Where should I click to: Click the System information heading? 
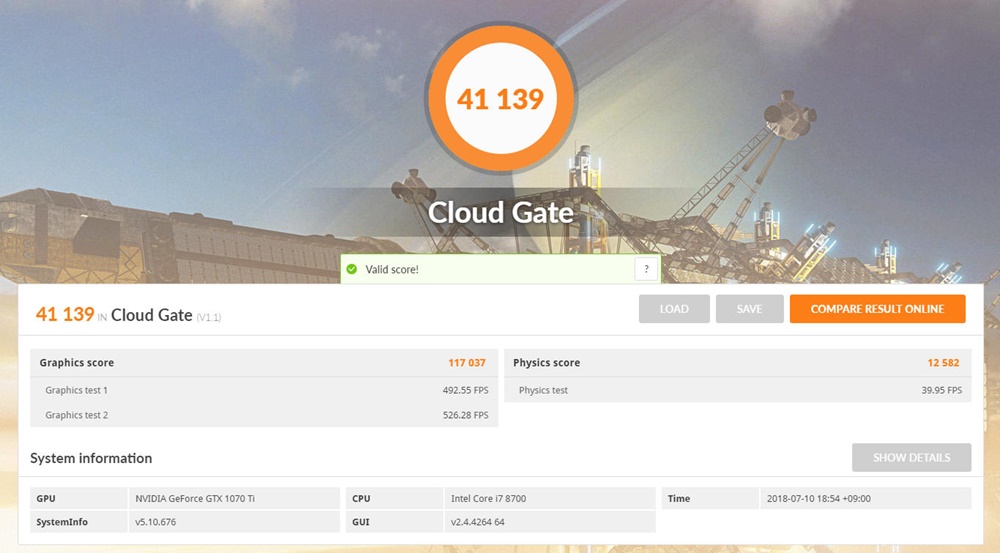point(91,458)
